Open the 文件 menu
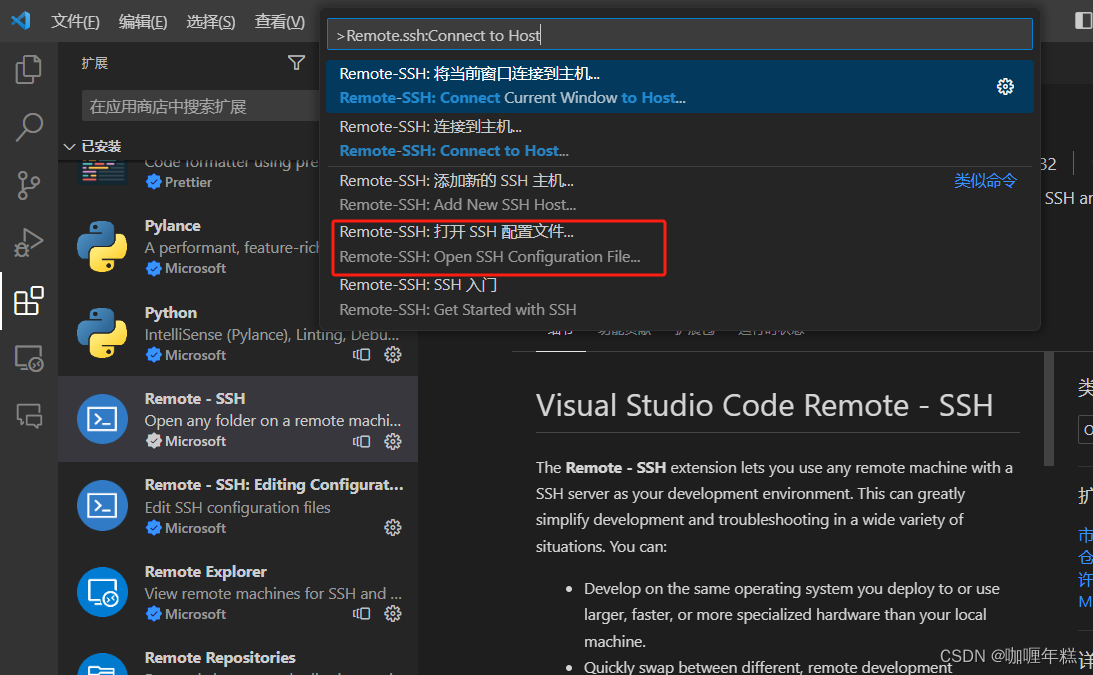 pyautogui.click(x=75, y=21)
